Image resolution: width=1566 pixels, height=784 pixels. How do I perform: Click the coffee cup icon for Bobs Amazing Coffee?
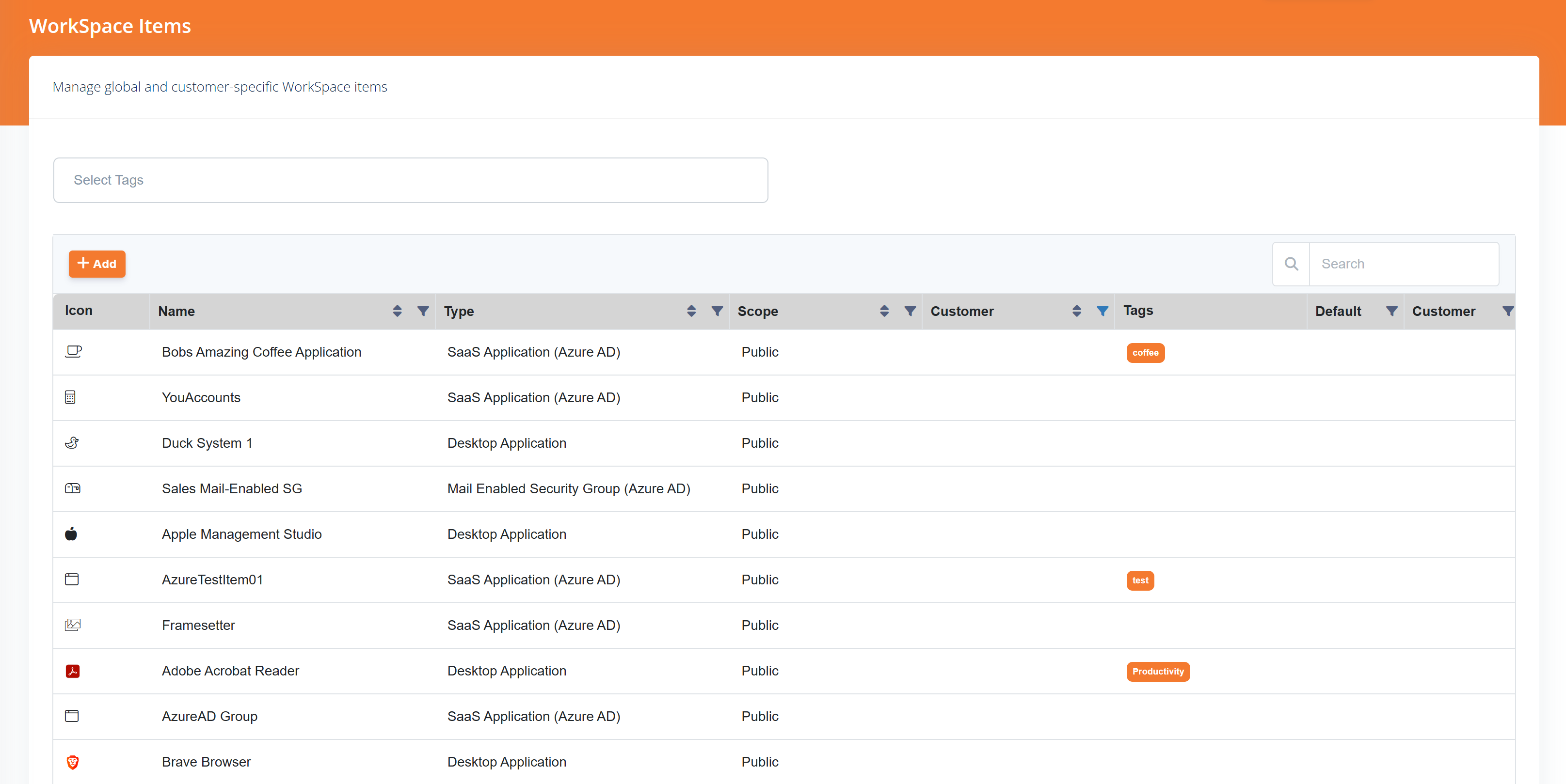(73, 352)
